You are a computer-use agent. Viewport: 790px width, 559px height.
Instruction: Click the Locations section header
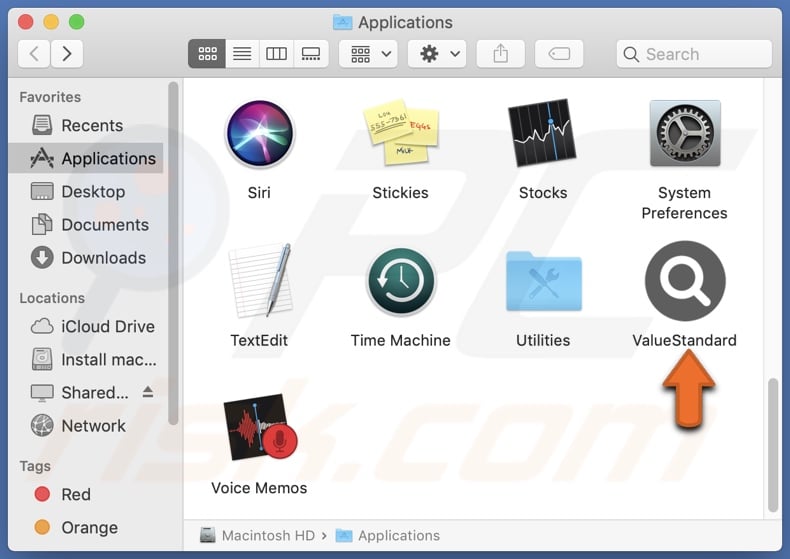point(52,298)
